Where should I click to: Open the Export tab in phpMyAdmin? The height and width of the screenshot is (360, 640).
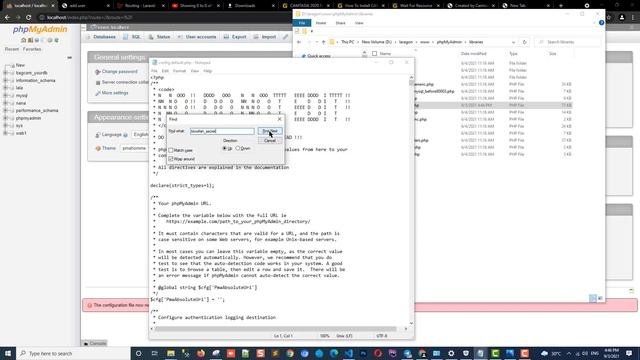(235, 37)
